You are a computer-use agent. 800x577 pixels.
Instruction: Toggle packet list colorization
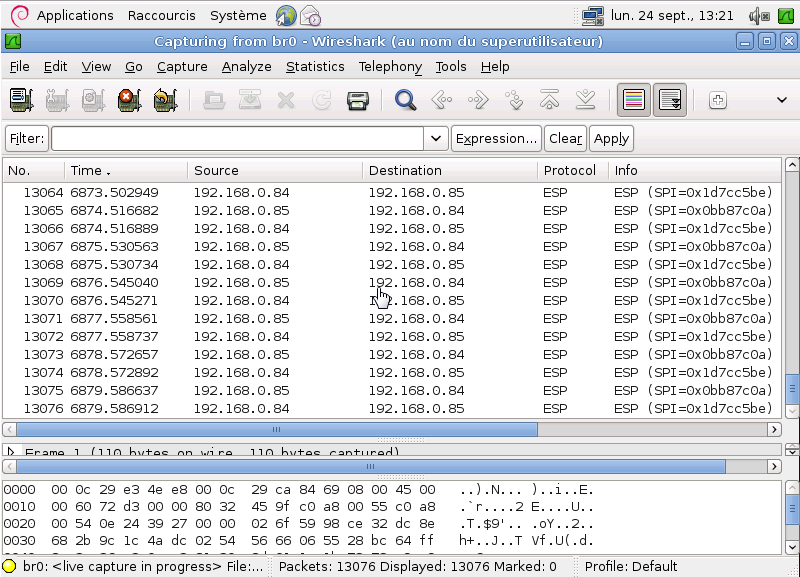(633, 100)
